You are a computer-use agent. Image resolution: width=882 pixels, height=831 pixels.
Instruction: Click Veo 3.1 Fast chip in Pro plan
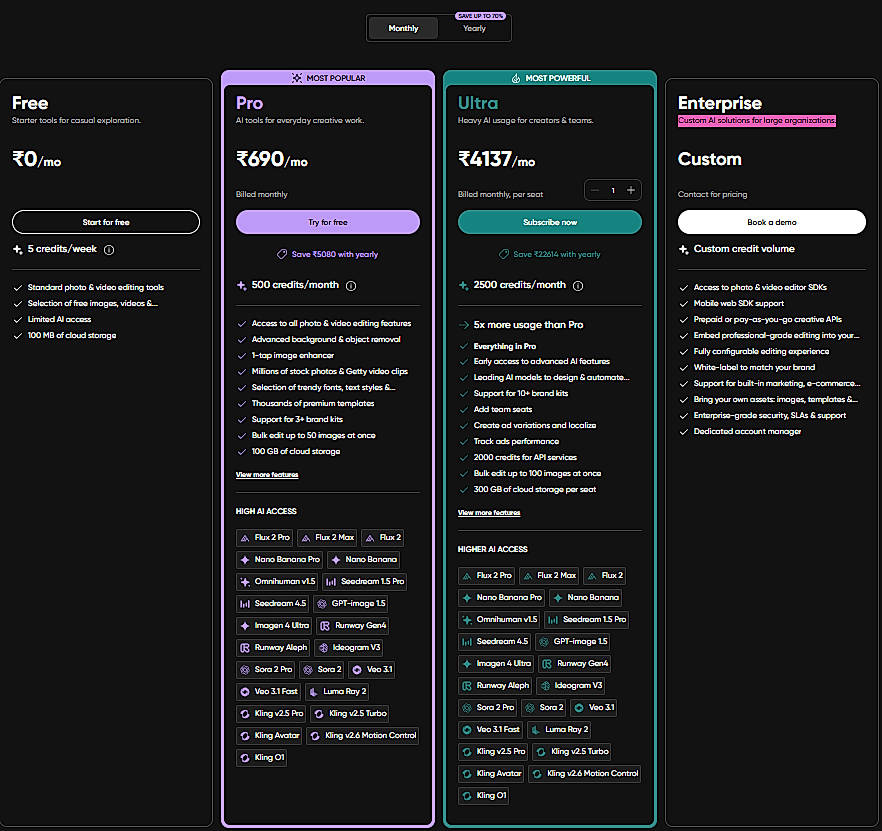click(x=268, y=691)
